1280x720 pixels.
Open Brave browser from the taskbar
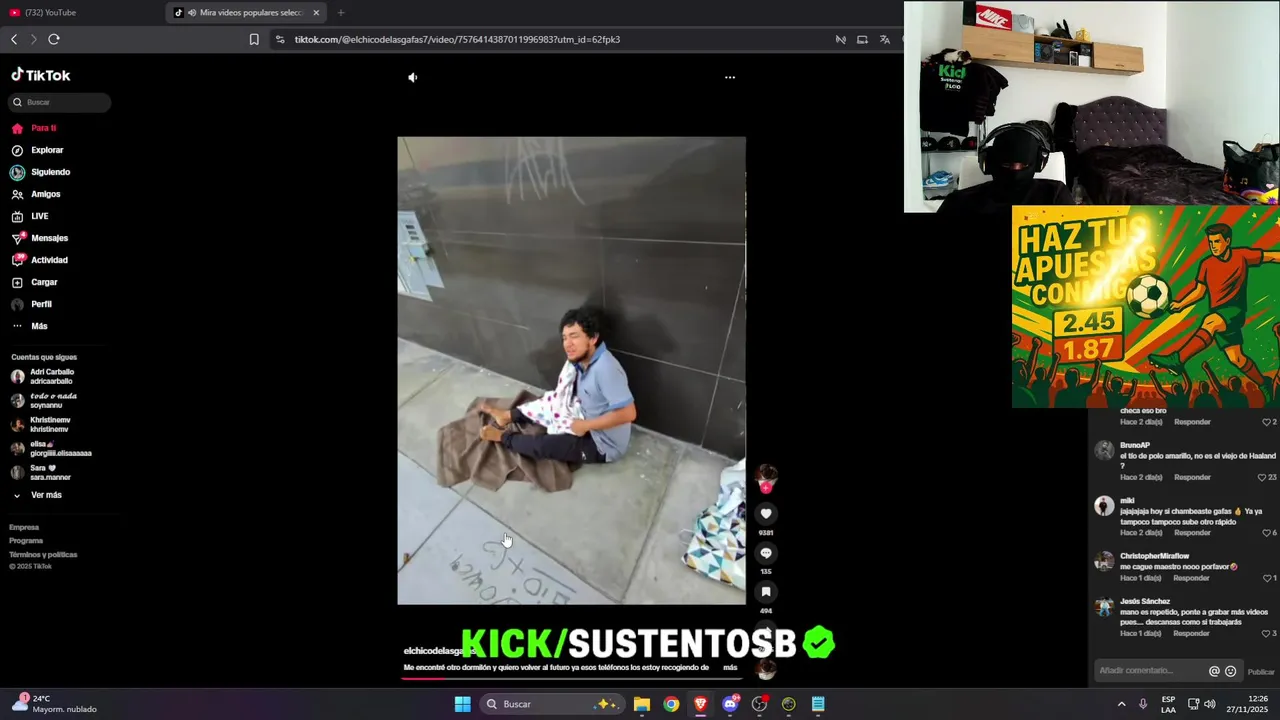[x=701, y=704]
